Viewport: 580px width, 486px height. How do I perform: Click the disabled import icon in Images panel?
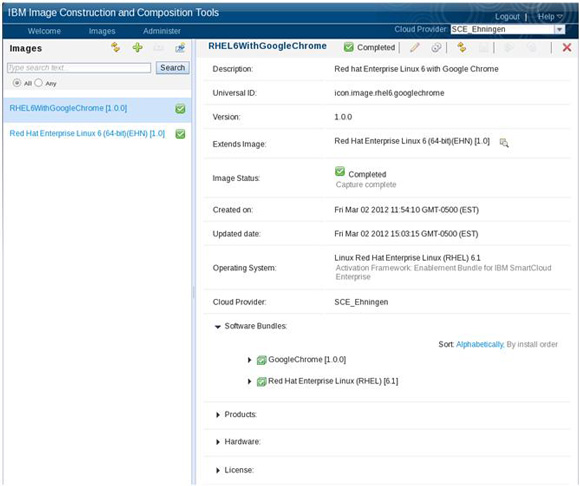[x=159, y=47]
